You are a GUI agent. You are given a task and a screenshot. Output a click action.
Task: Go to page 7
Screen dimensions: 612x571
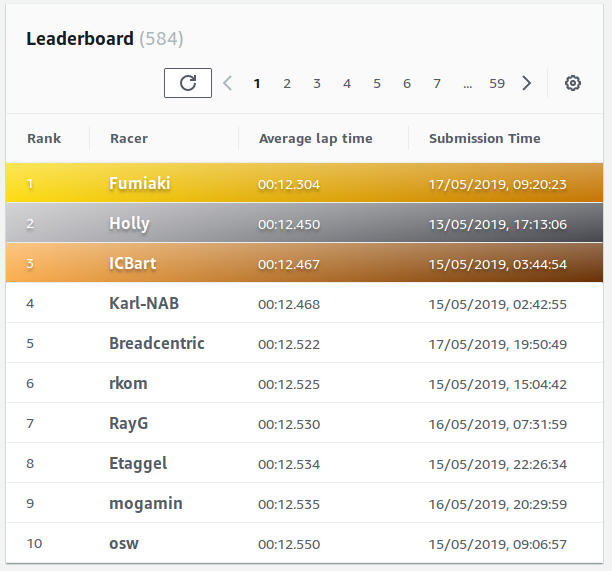(x=437, y=84)
